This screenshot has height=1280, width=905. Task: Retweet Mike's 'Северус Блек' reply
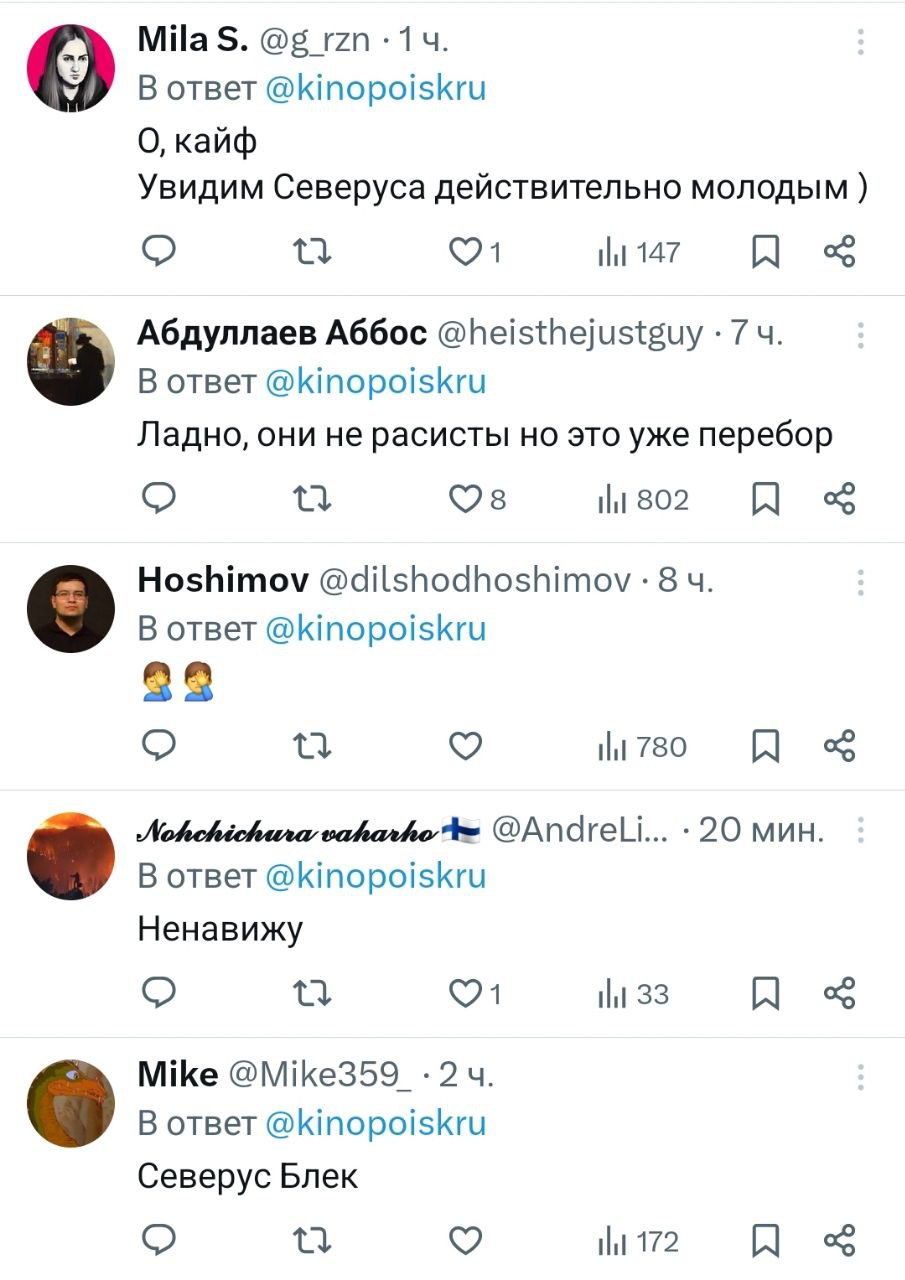(311, 1241)
